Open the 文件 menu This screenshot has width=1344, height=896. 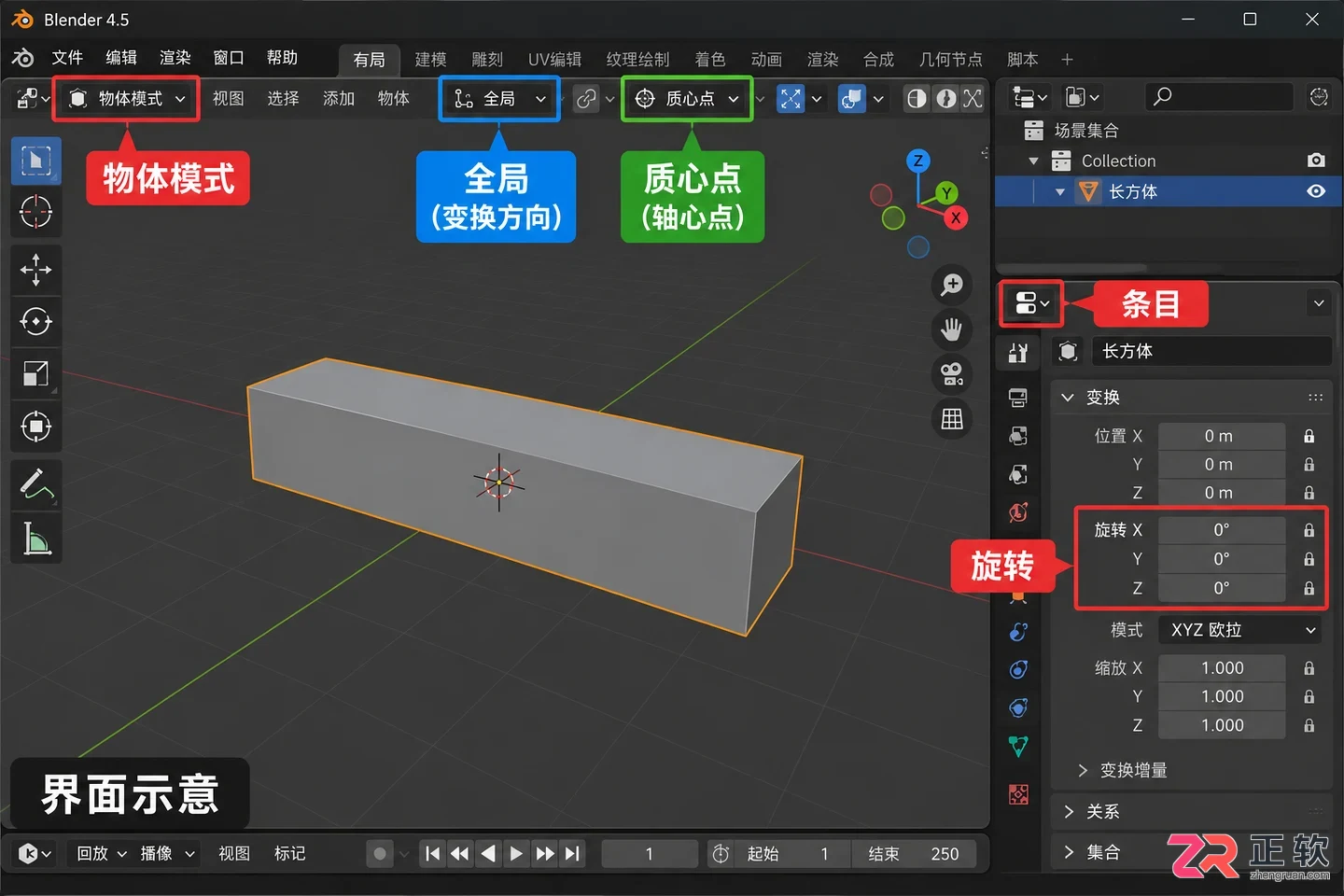67,58
